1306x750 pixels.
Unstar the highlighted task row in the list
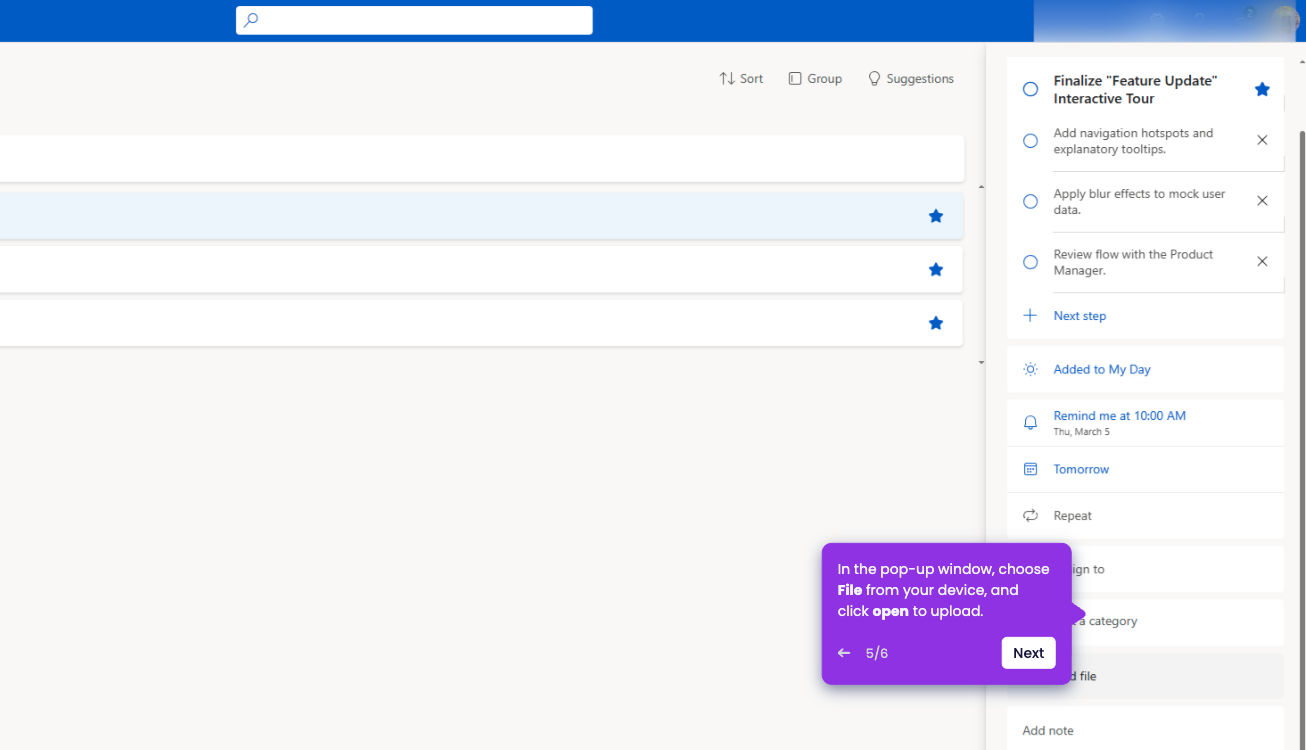[x=936, y=216]
